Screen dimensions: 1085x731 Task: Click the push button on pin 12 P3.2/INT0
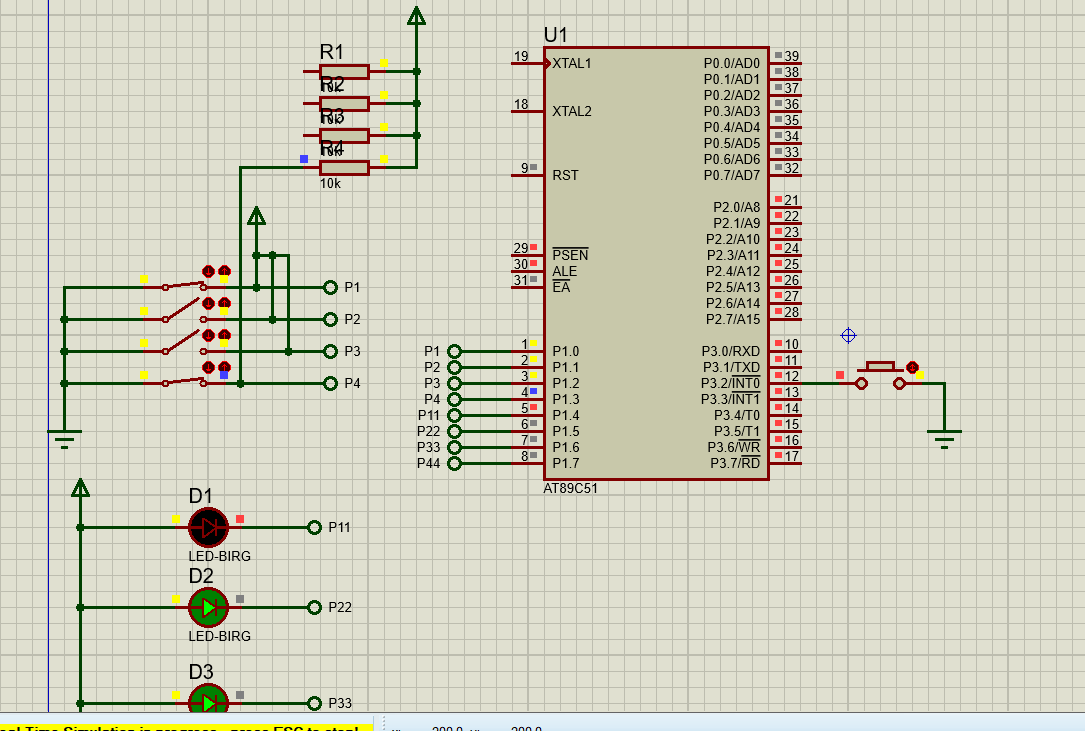pos(880,375)
